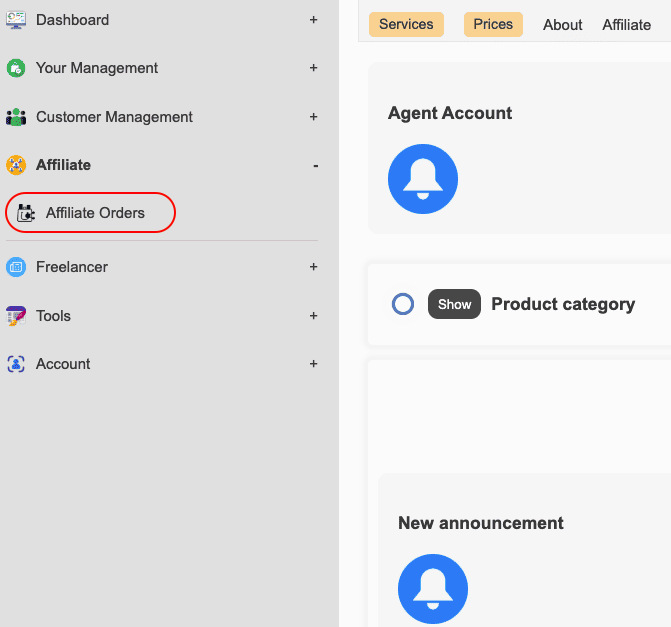Collapse the Affiliate section minus sign
The image size is (671, 627).
click(315, 166)
